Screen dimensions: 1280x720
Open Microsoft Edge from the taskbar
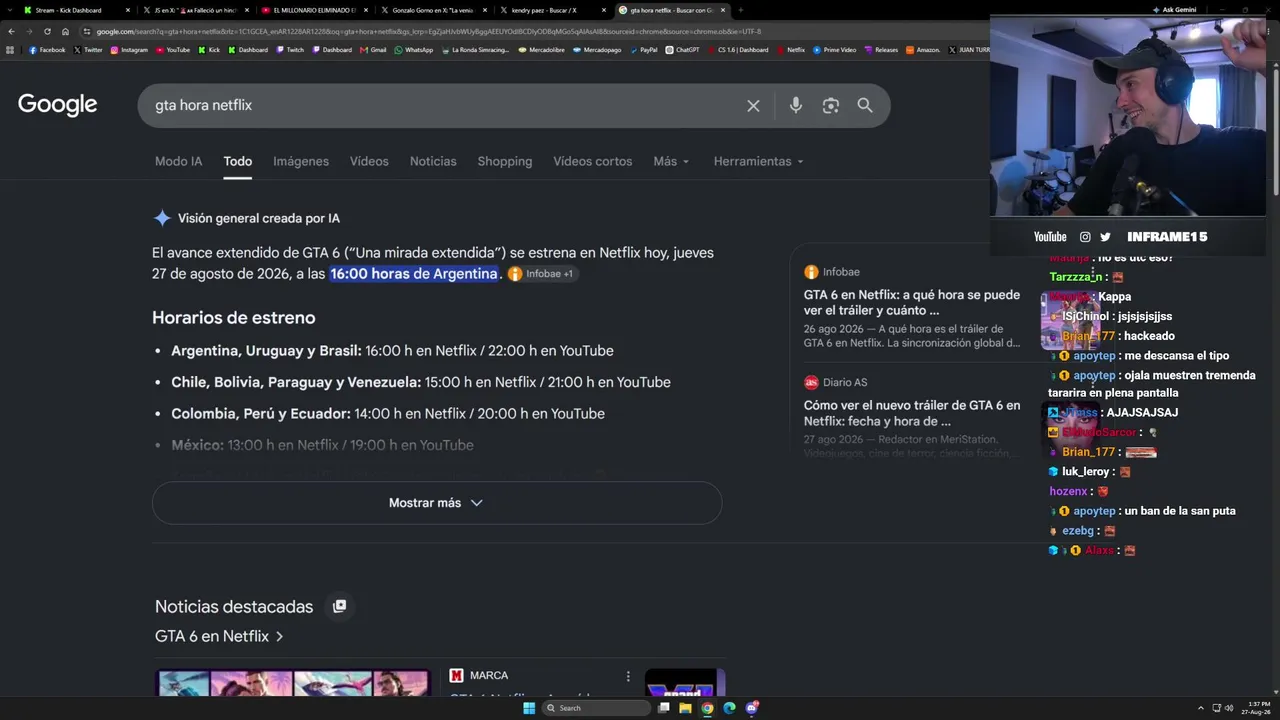coord(729,708)
